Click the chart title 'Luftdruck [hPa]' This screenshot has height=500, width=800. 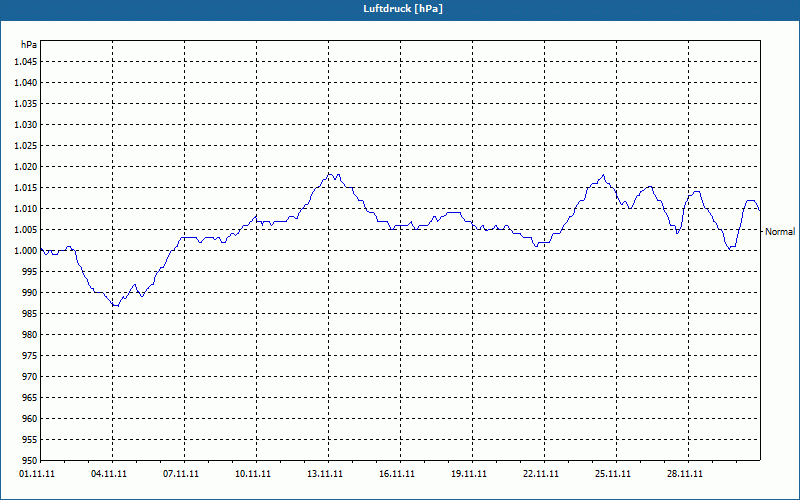[403, 9]
